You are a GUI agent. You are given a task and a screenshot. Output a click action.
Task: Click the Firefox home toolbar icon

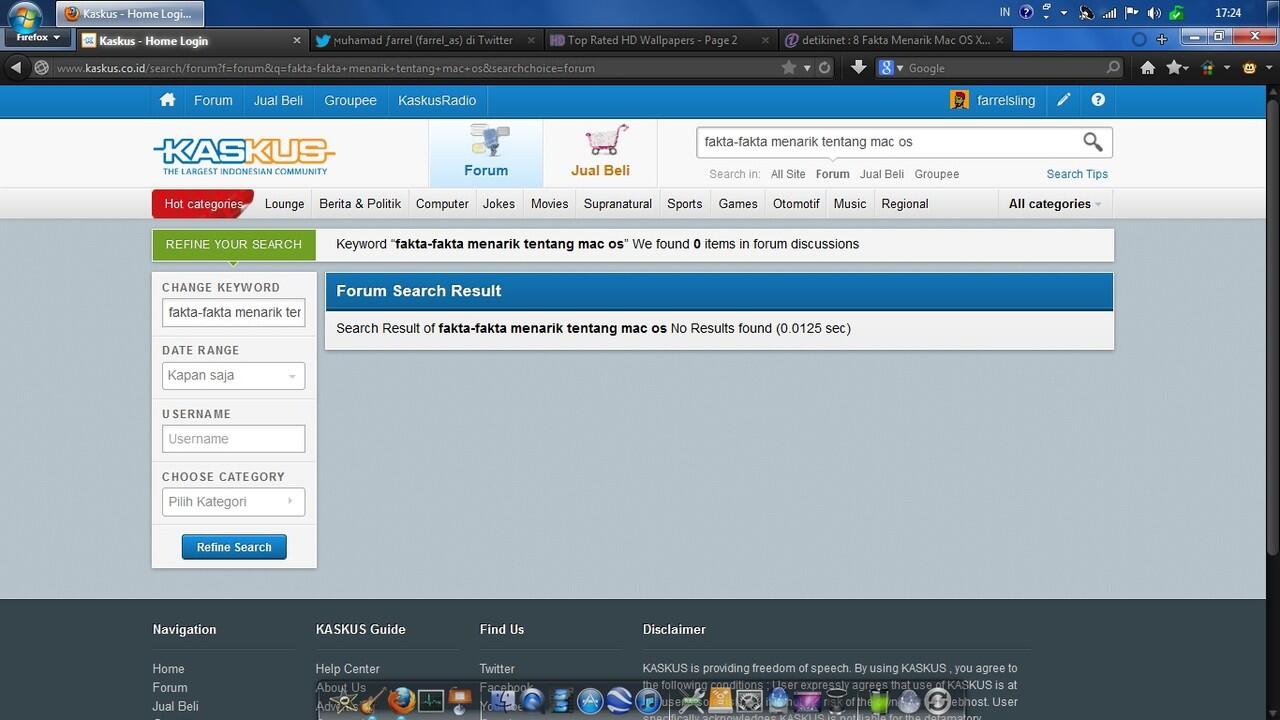1148,68
